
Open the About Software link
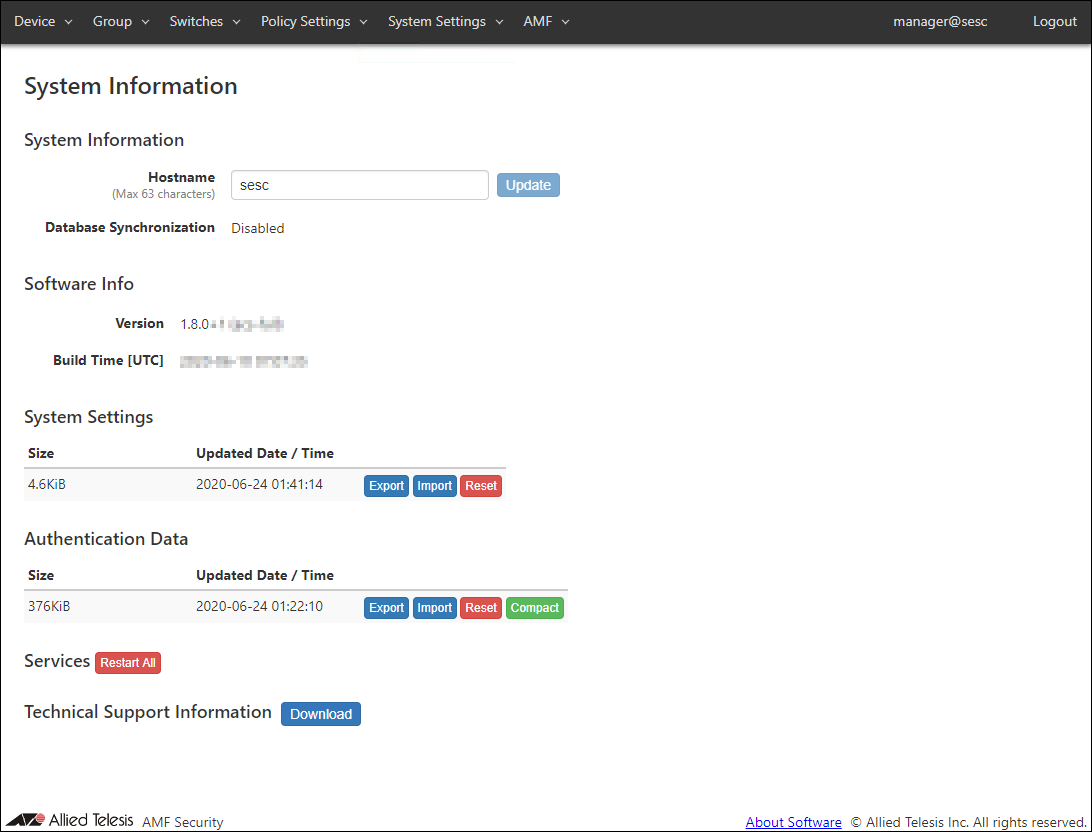(x=793, y=822)
